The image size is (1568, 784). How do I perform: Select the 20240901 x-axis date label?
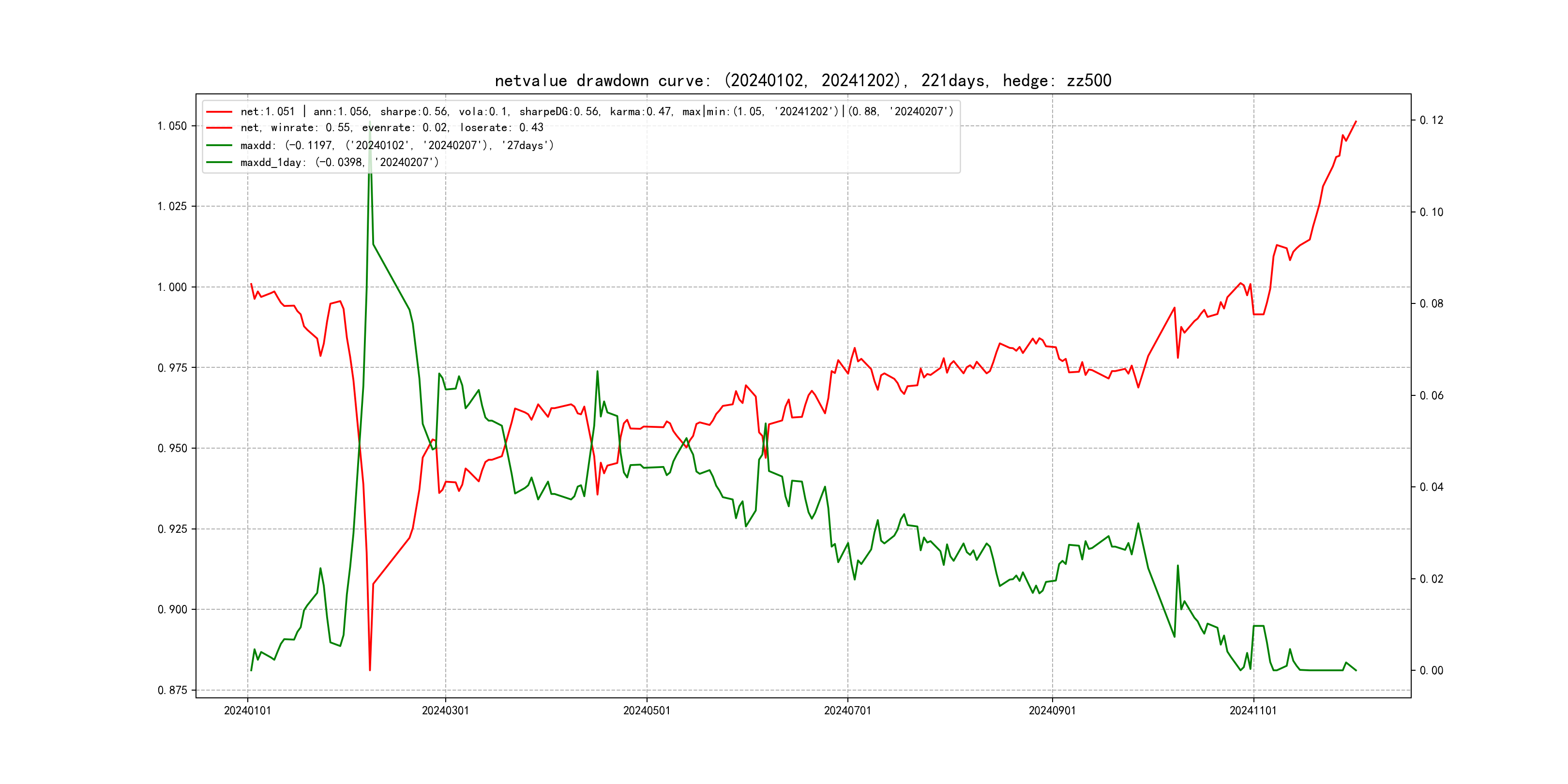1052,710
